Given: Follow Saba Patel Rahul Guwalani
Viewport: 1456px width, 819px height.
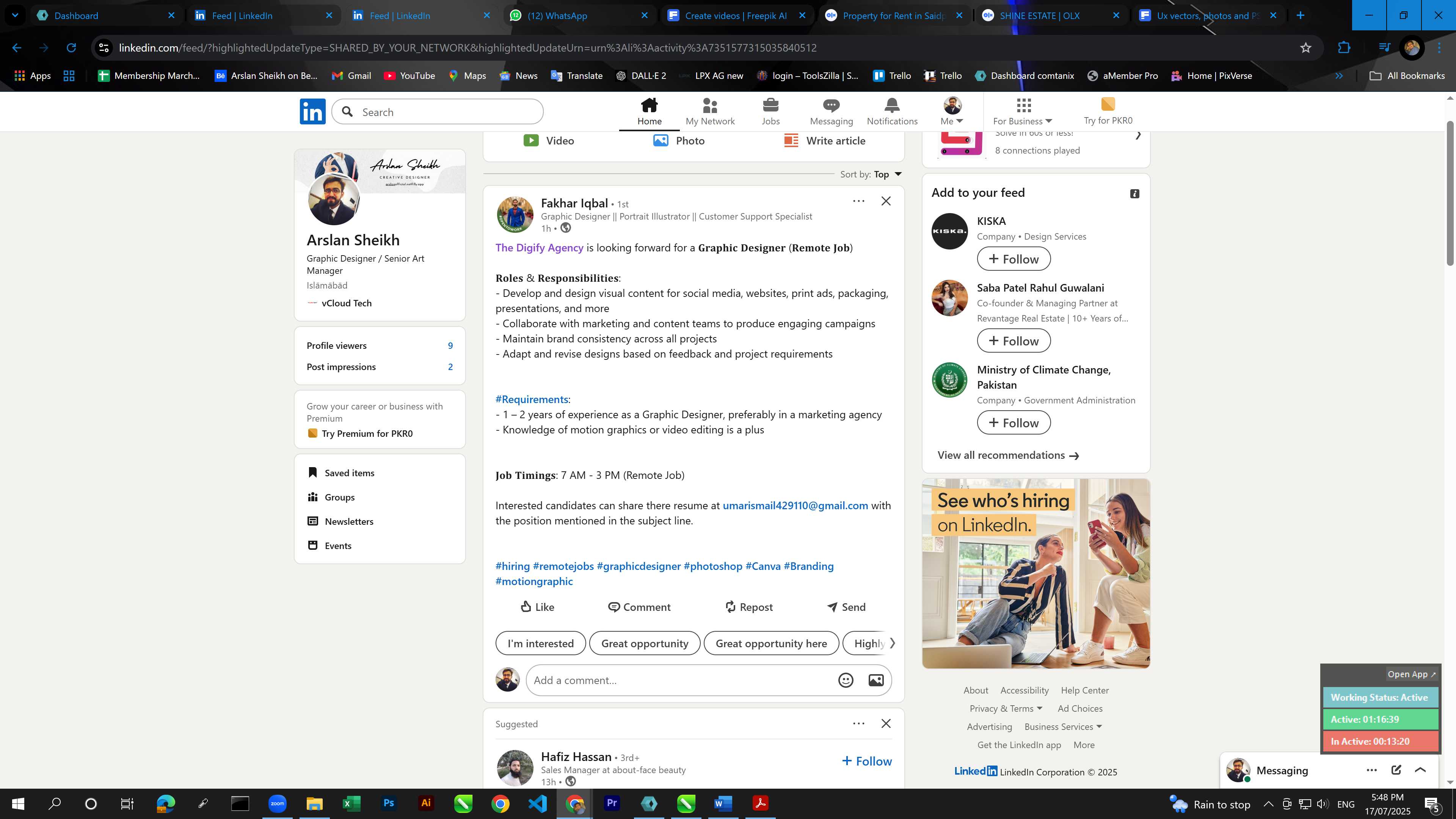Looking at the screenshot, I should pos(1014,341).
